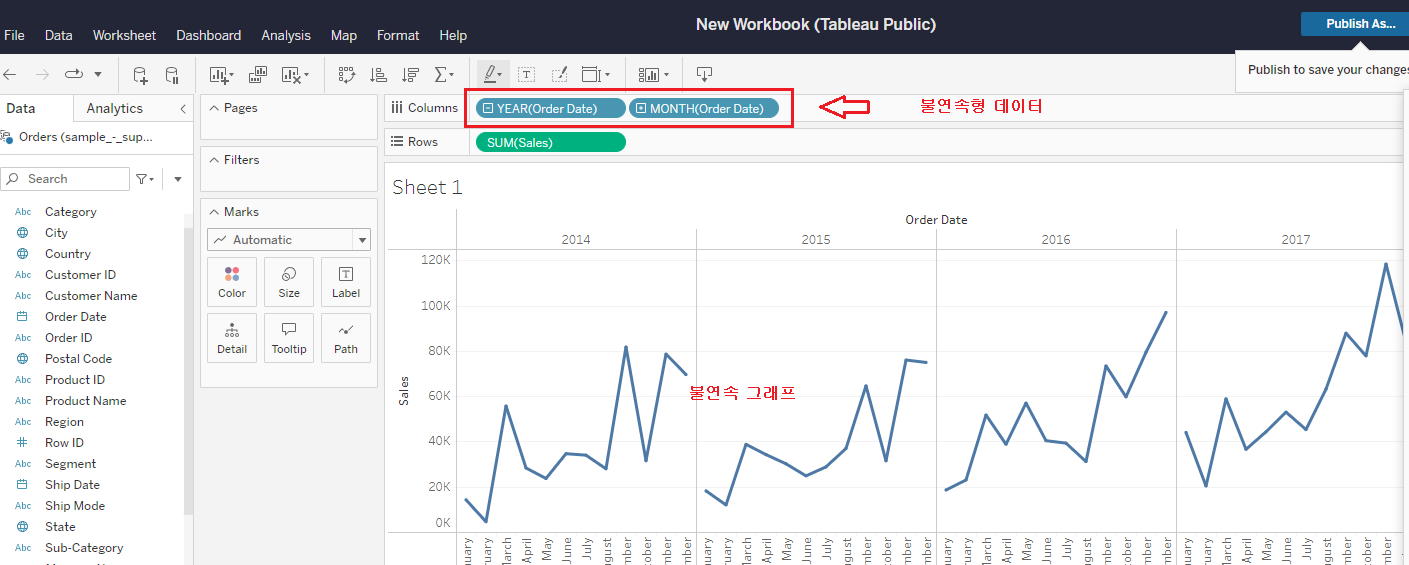The image size is (1409, 565).
Task: Collapse the Data pane with chevron
Action: [183, 108]
